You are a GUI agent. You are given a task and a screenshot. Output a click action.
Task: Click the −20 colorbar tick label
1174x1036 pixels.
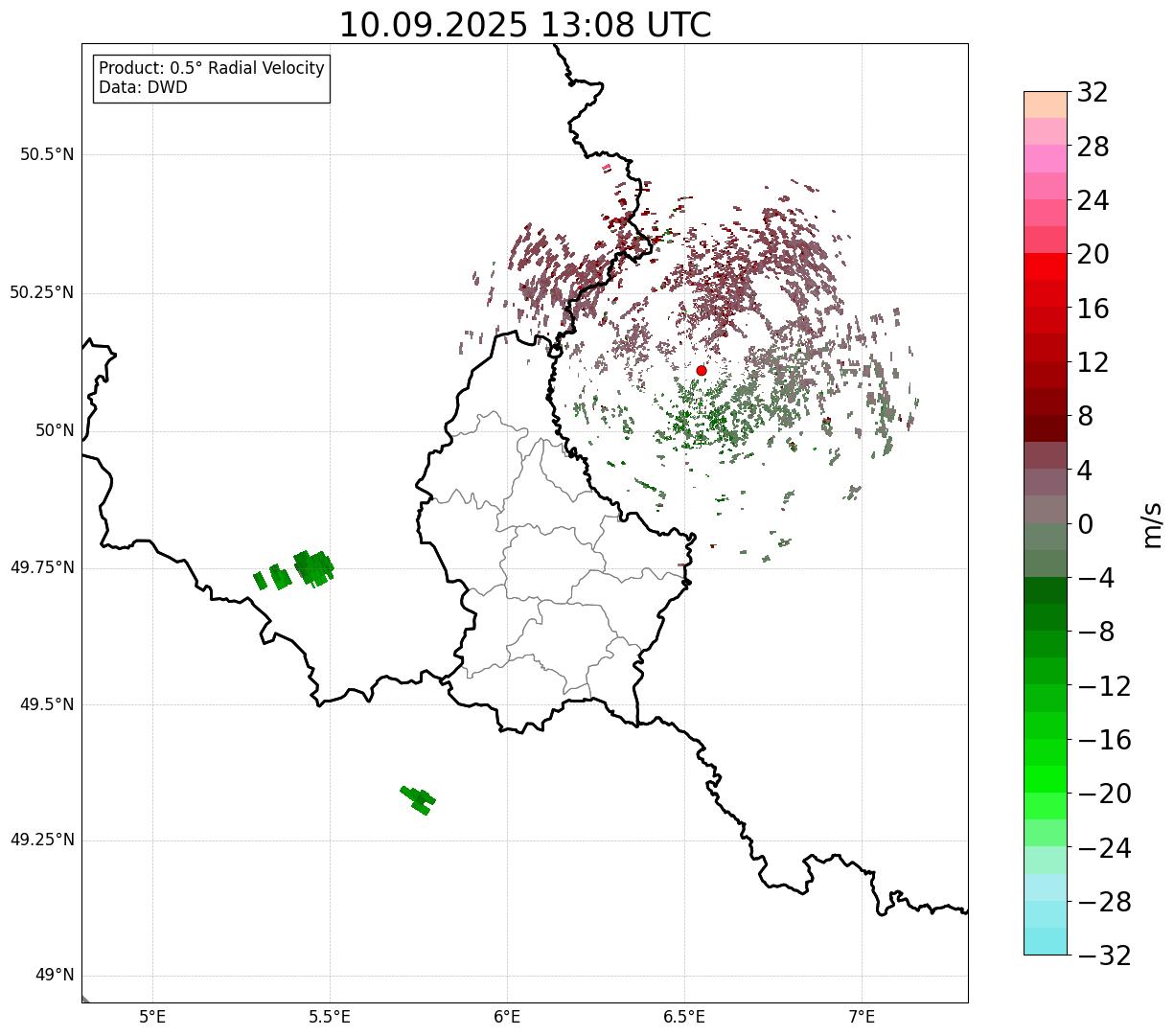click(x=1104, y=794)
